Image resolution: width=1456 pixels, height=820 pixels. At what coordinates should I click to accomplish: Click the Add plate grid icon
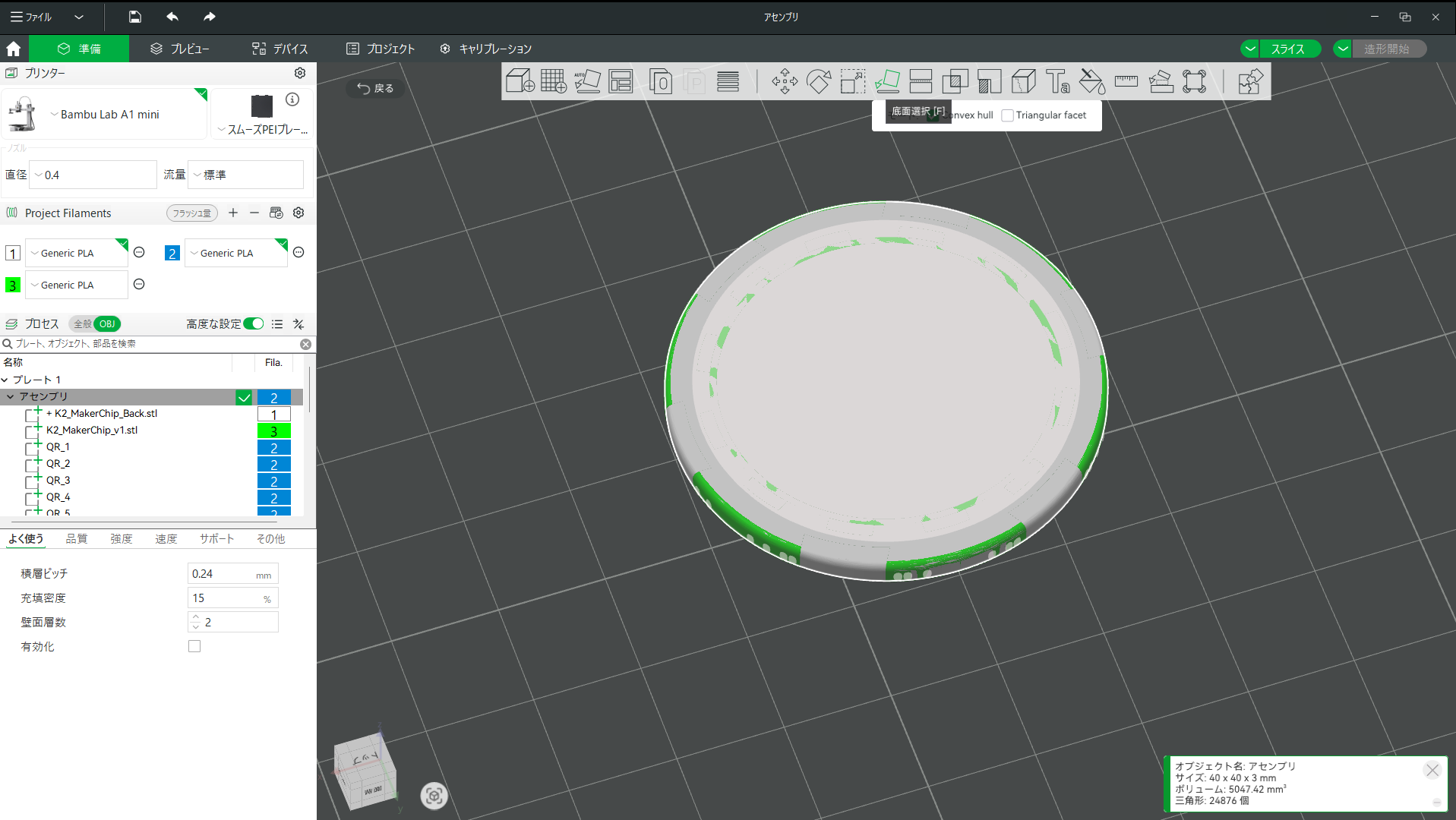[554, 81]
